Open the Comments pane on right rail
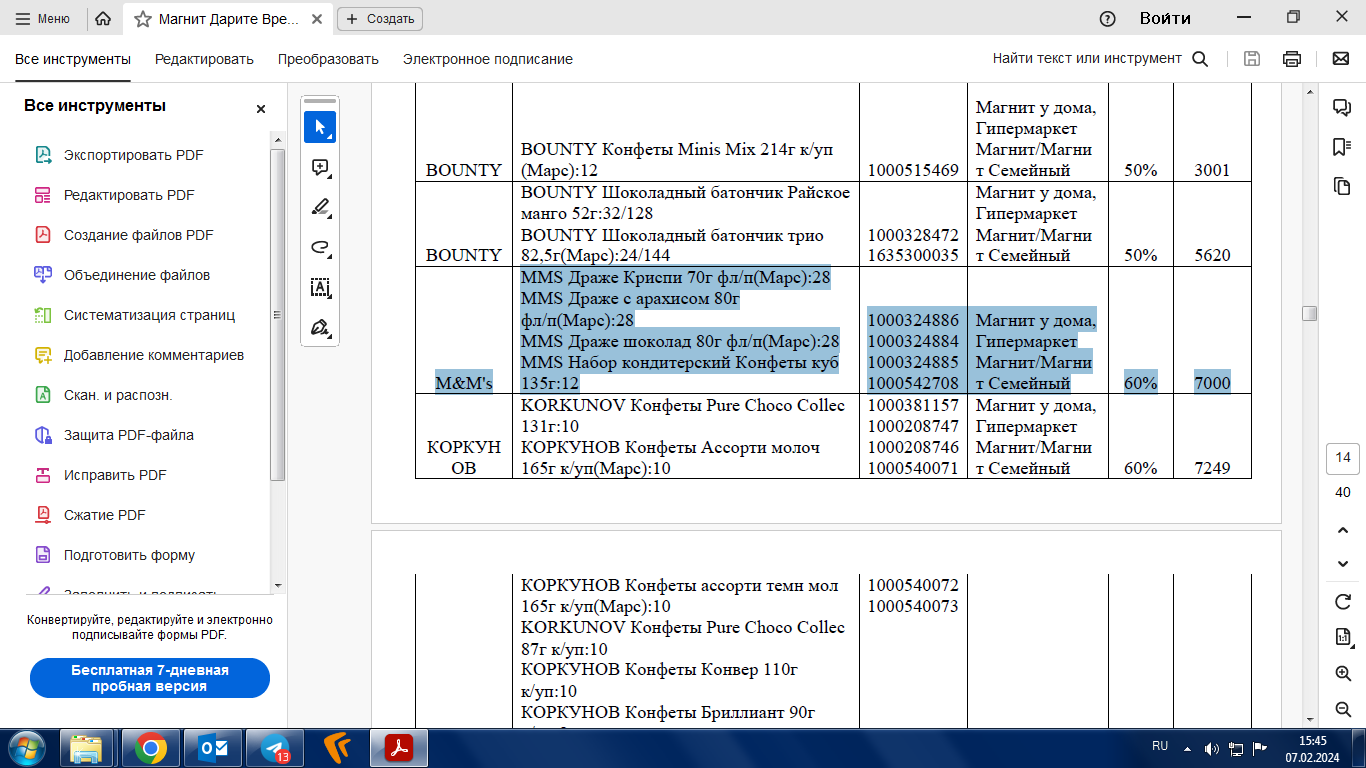The width and height of the screenshot is (1366, 768). click(x=1342, y=108)
